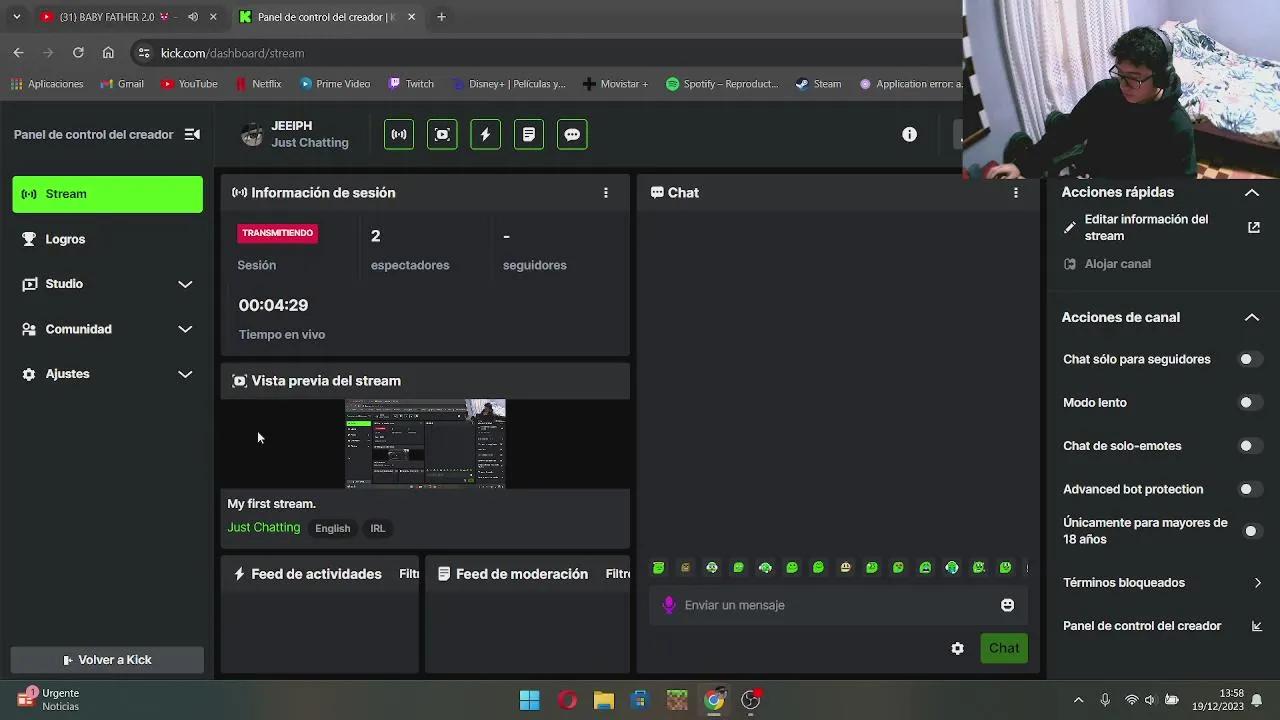Viewport: 1280px width, 720px height.
Task: Click the moderation feed document icon button
Action: pos(529,135)
